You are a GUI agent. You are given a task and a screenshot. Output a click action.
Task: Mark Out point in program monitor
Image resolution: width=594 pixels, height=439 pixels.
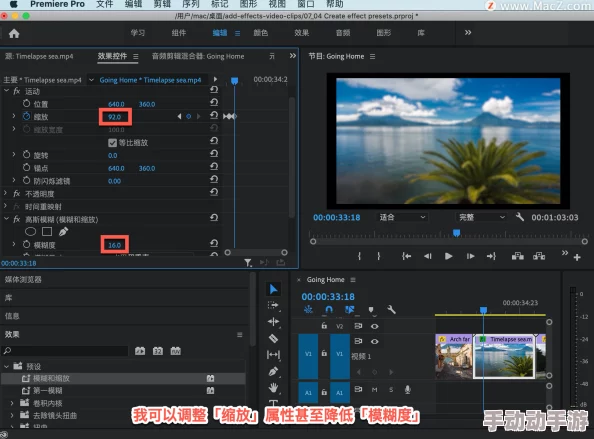[x=378, y=256]
